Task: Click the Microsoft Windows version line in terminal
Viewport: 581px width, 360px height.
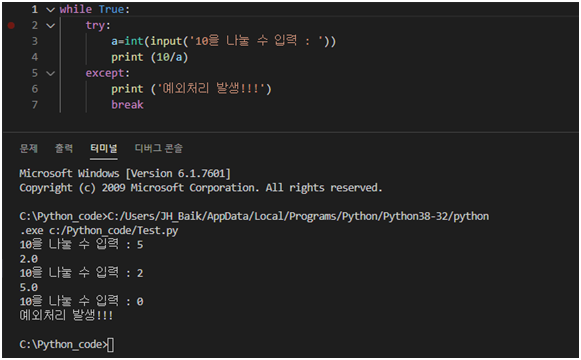Action: click(125, 173)
